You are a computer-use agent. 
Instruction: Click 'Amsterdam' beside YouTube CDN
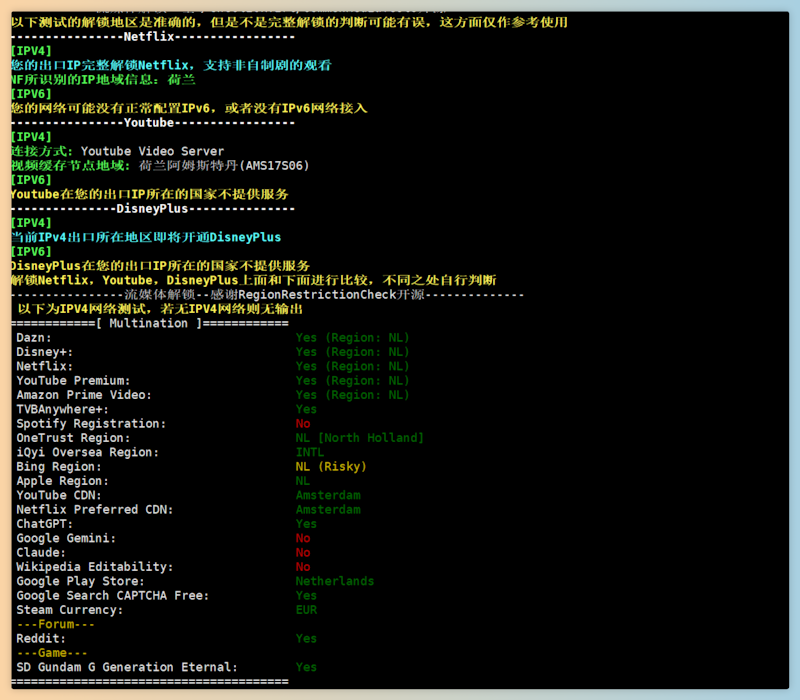pyautogui.click(x=328, y=495)
